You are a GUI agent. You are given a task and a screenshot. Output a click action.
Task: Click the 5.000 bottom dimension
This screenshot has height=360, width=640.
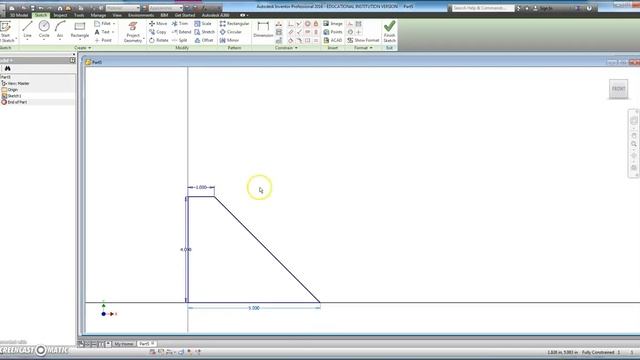tap(254, 308)
